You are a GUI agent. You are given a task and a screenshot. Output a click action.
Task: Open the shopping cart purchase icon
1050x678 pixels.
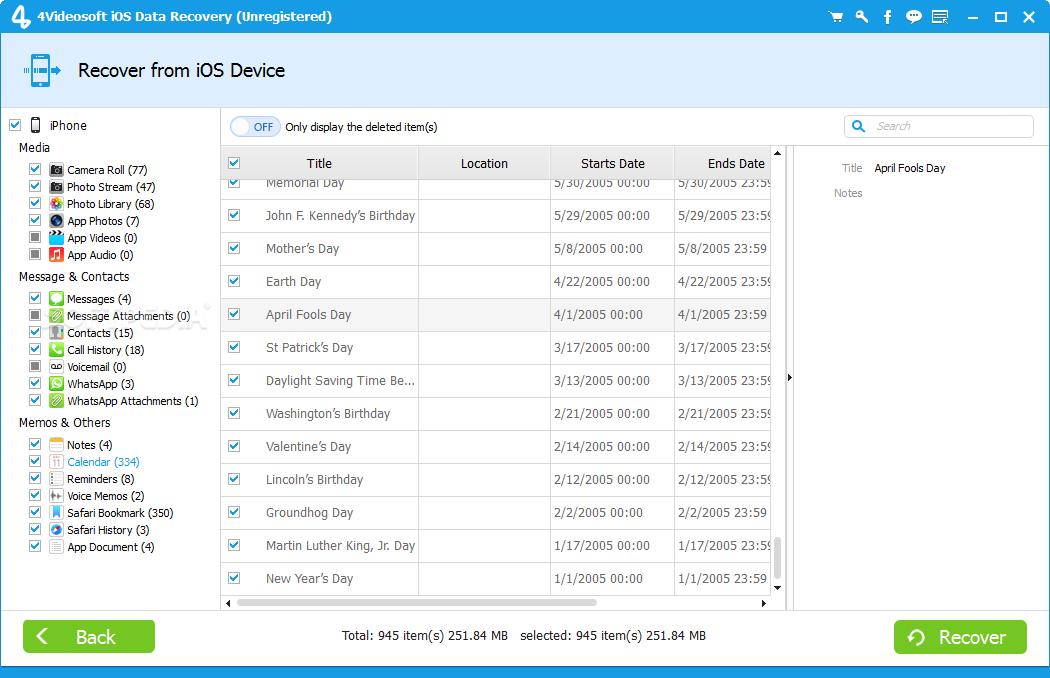point(836,17)
